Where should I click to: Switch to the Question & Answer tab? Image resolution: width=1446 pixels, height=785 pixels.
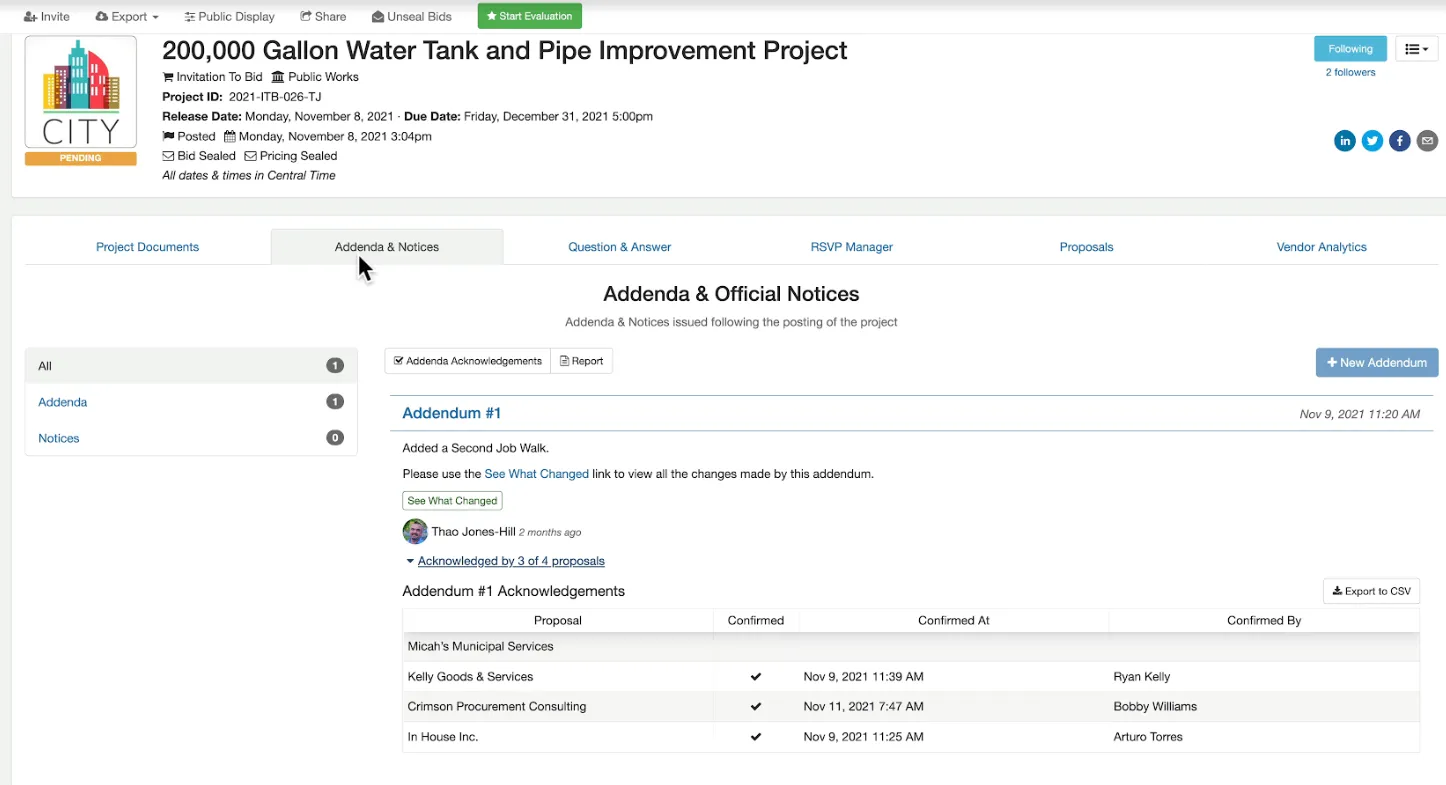pos(619,247)
